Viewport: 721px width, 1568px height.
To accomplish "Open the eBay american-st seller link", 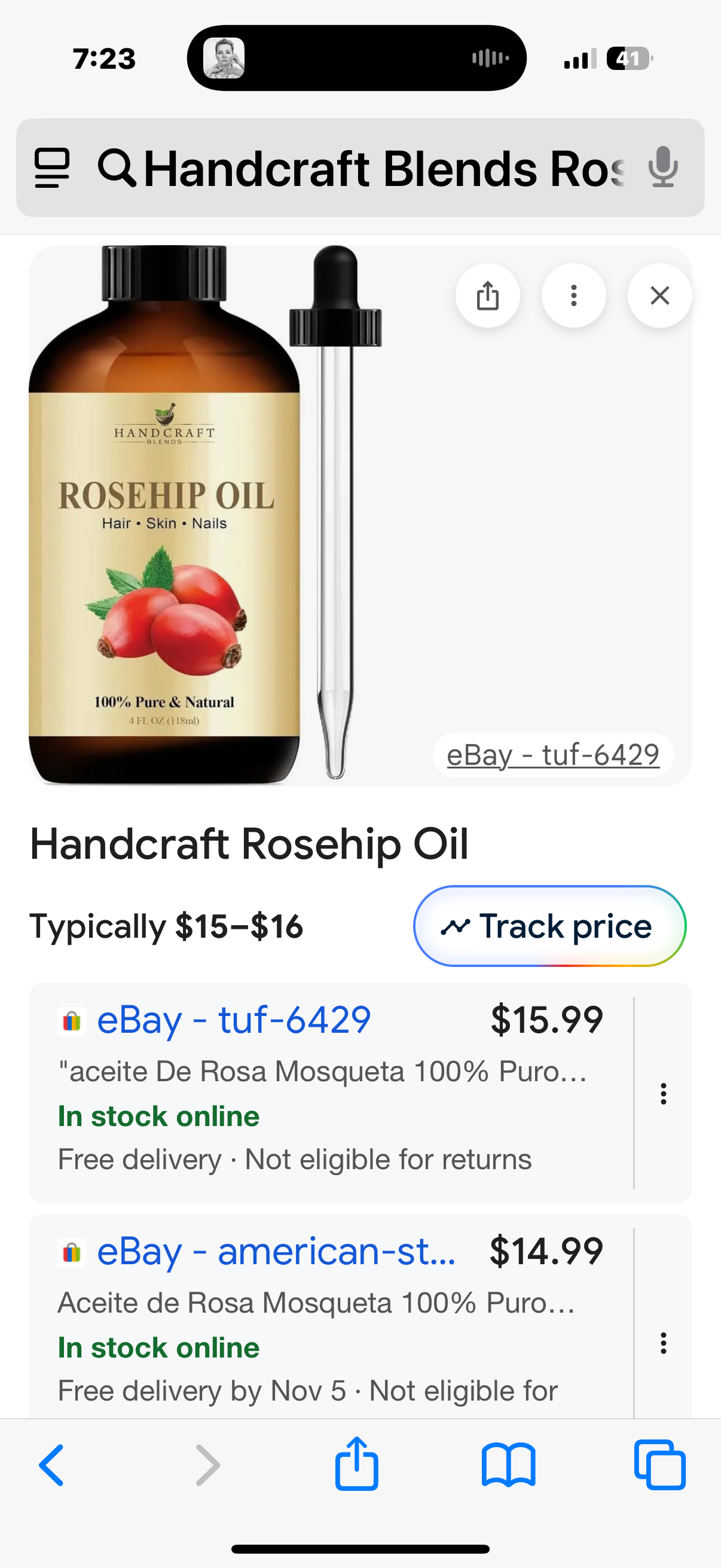I will [x=276, y=1251].
